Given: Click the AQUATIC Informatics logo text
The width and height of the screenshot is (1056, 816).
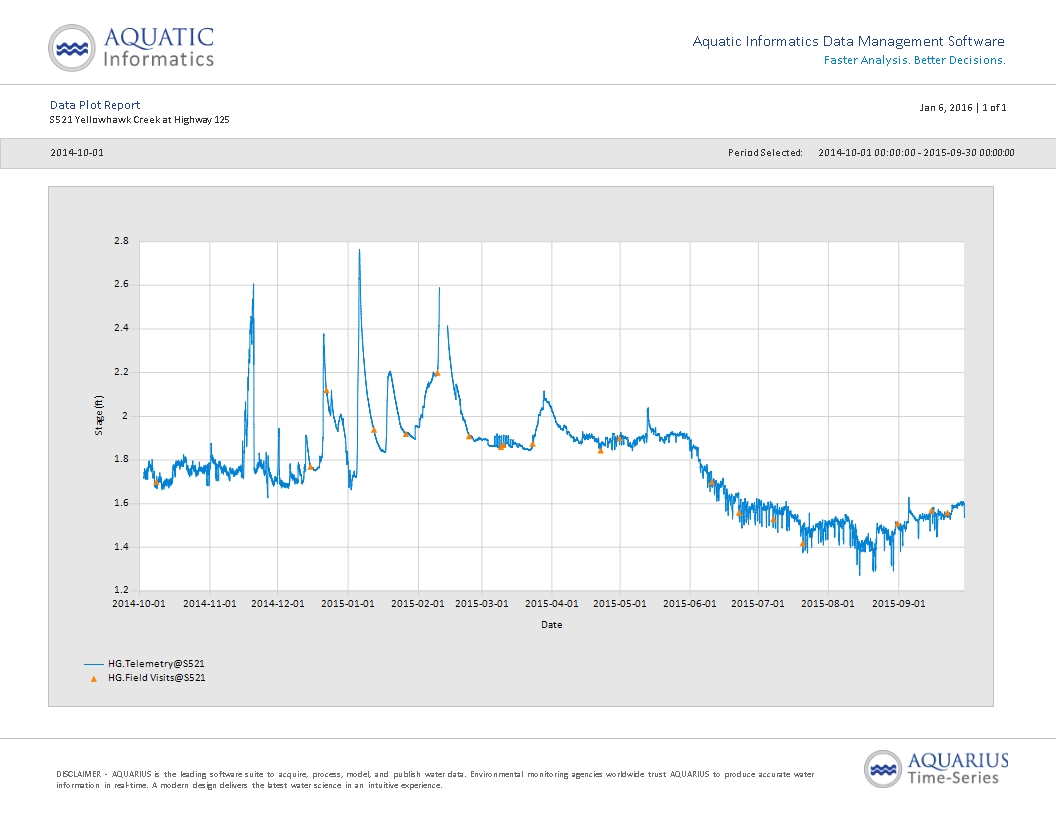Looking at the screenshot, I should coord(159,47).
